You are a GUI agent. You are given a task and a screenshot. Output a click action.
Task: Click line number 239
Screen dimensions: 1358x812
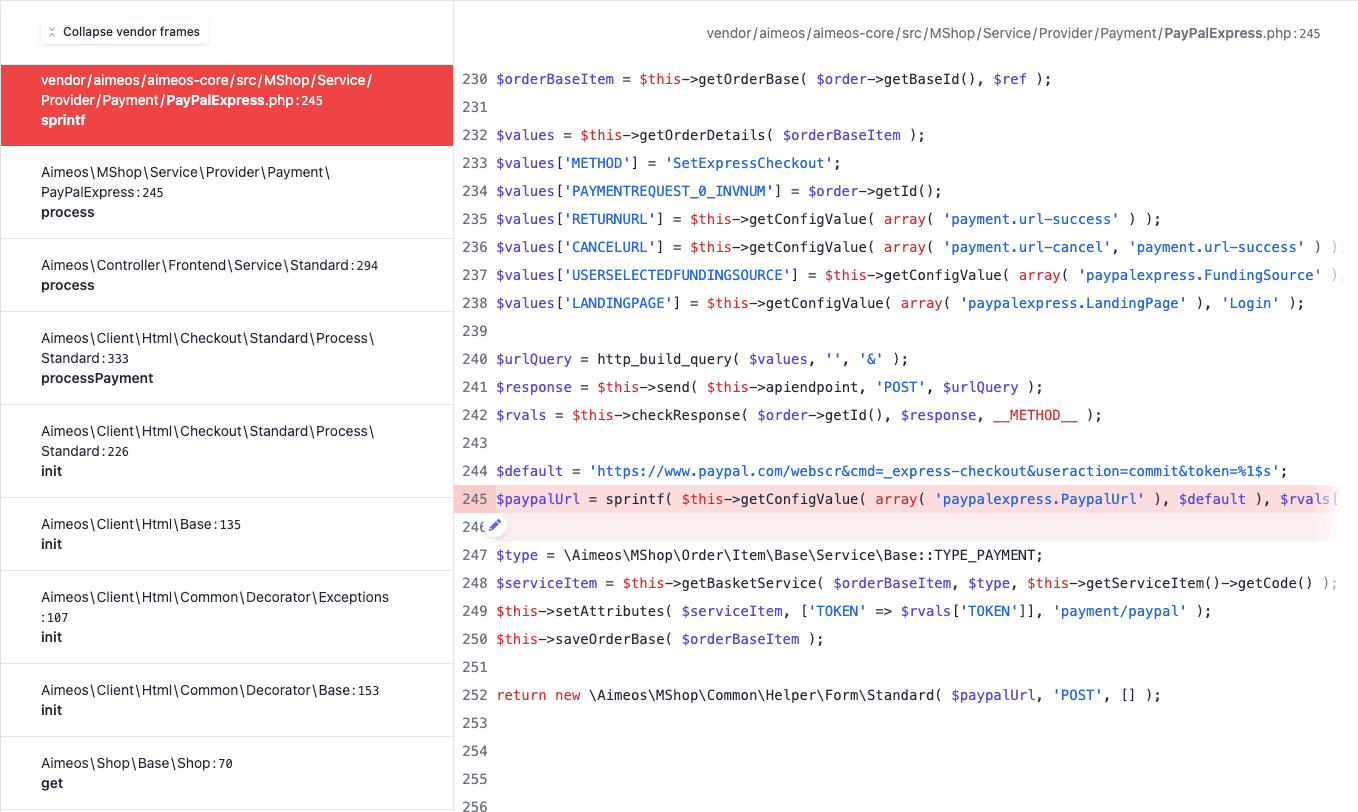click(x=475, y=331)
